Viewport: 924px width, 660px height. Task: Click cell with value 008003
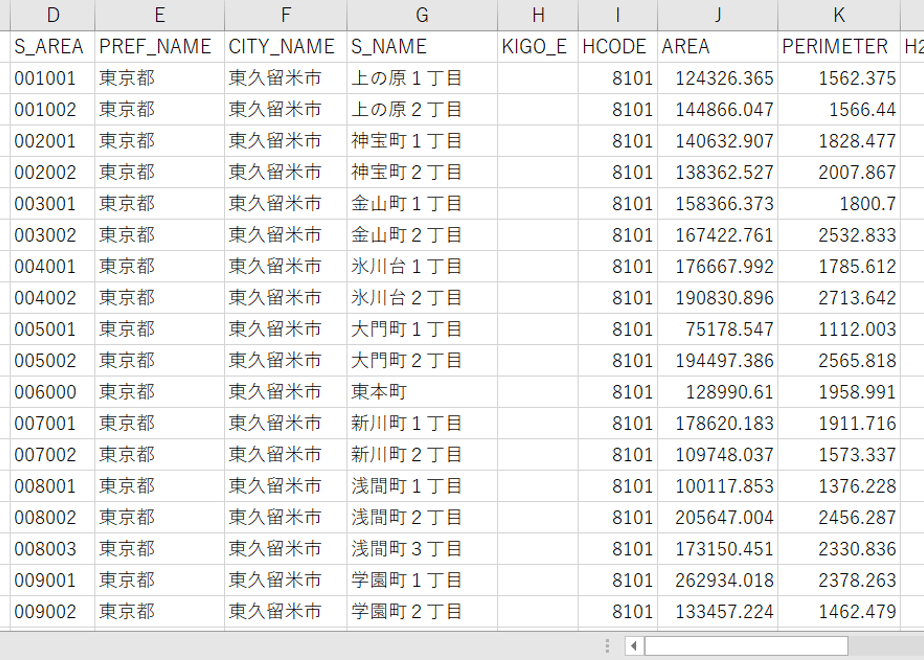52,549
